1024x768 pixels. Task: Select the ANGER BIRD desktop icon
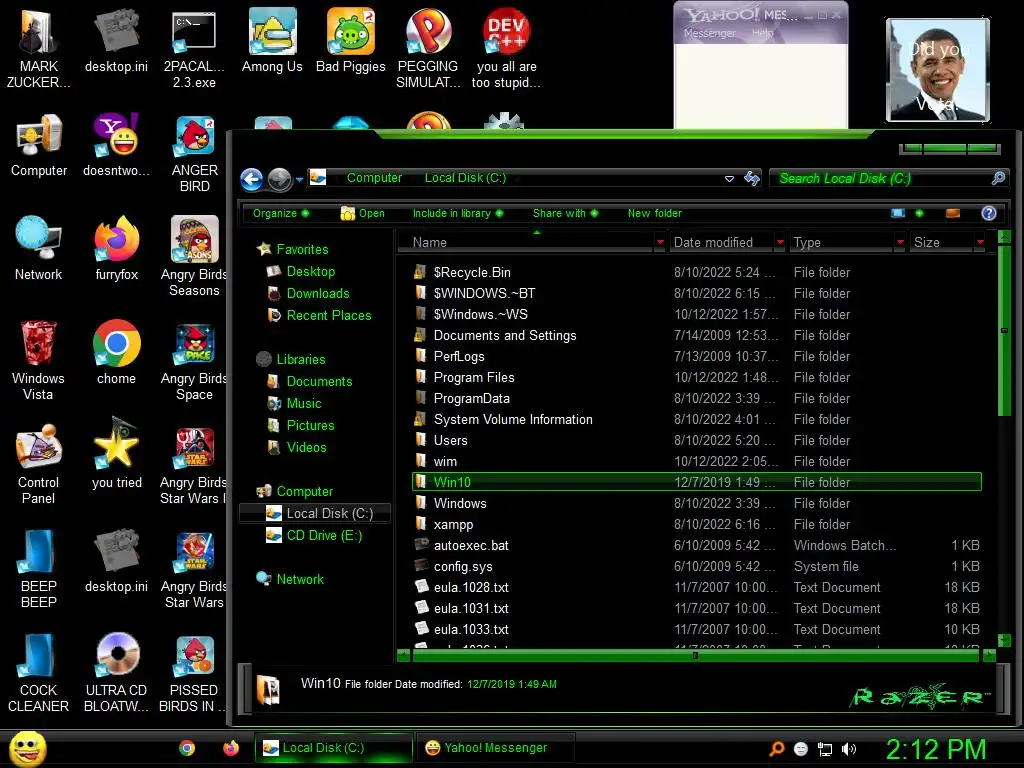pyautogui.click(x=194, y=153)
